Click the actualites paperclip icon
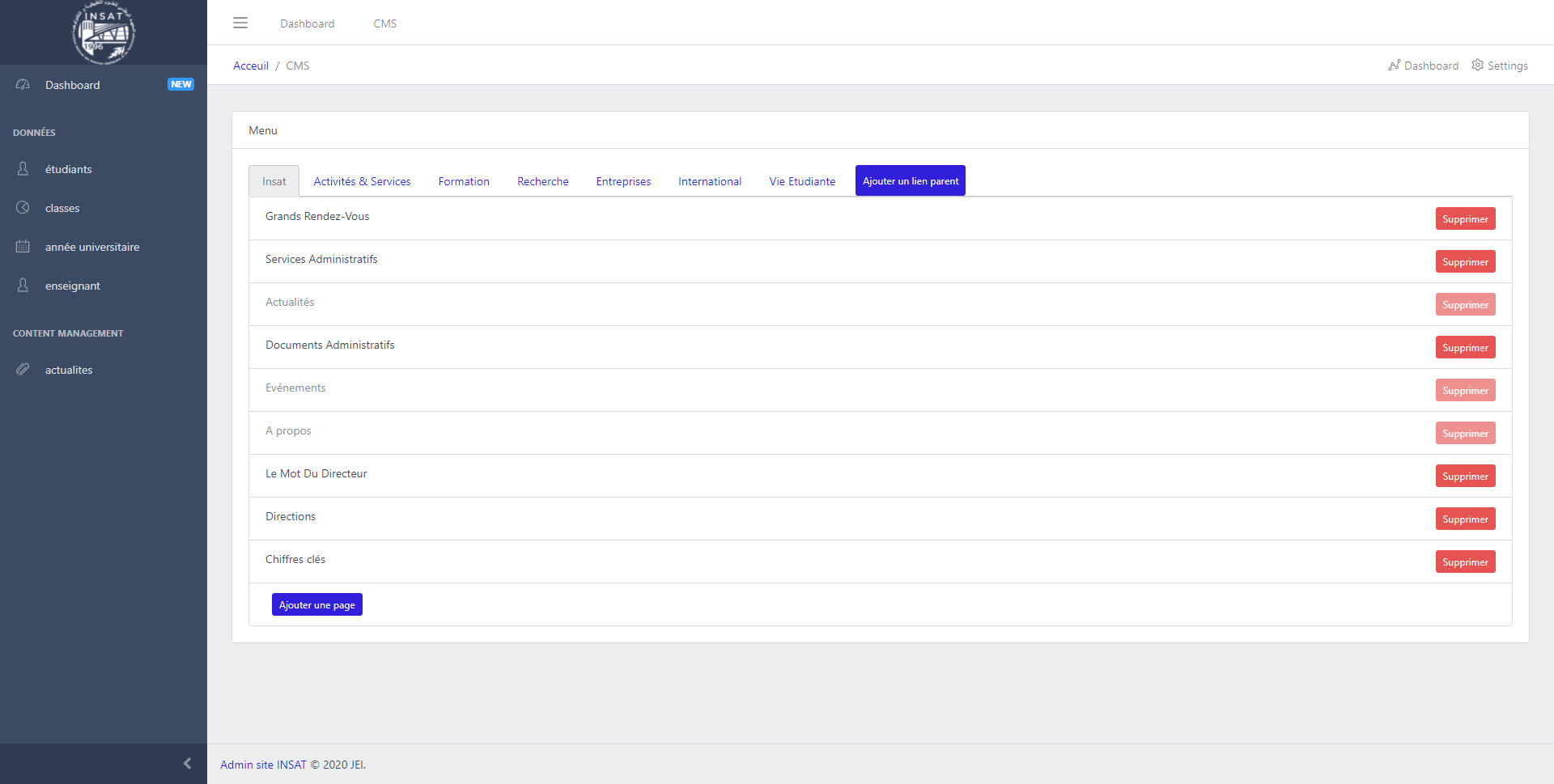Screen dimensions: 1554x784 (23, 370)
